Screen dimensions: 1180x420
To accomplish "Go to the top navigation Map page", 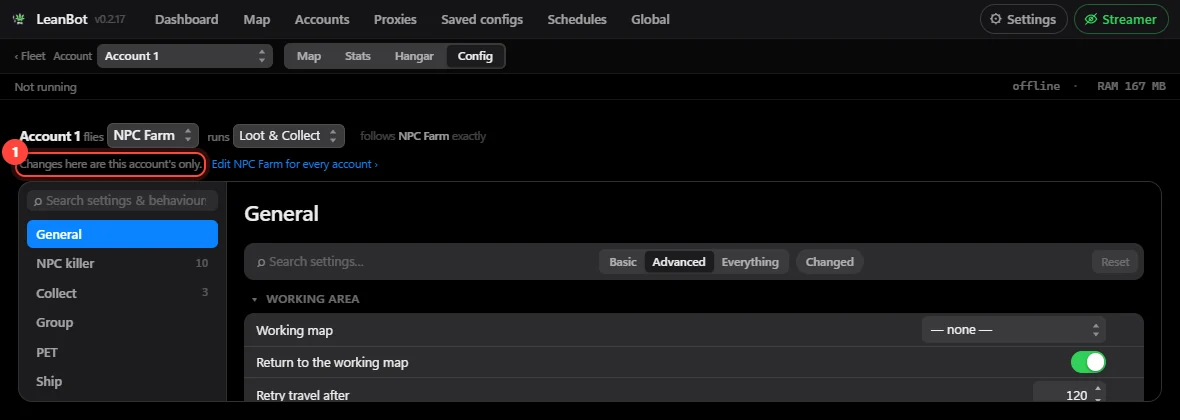I will coord(257,20).
